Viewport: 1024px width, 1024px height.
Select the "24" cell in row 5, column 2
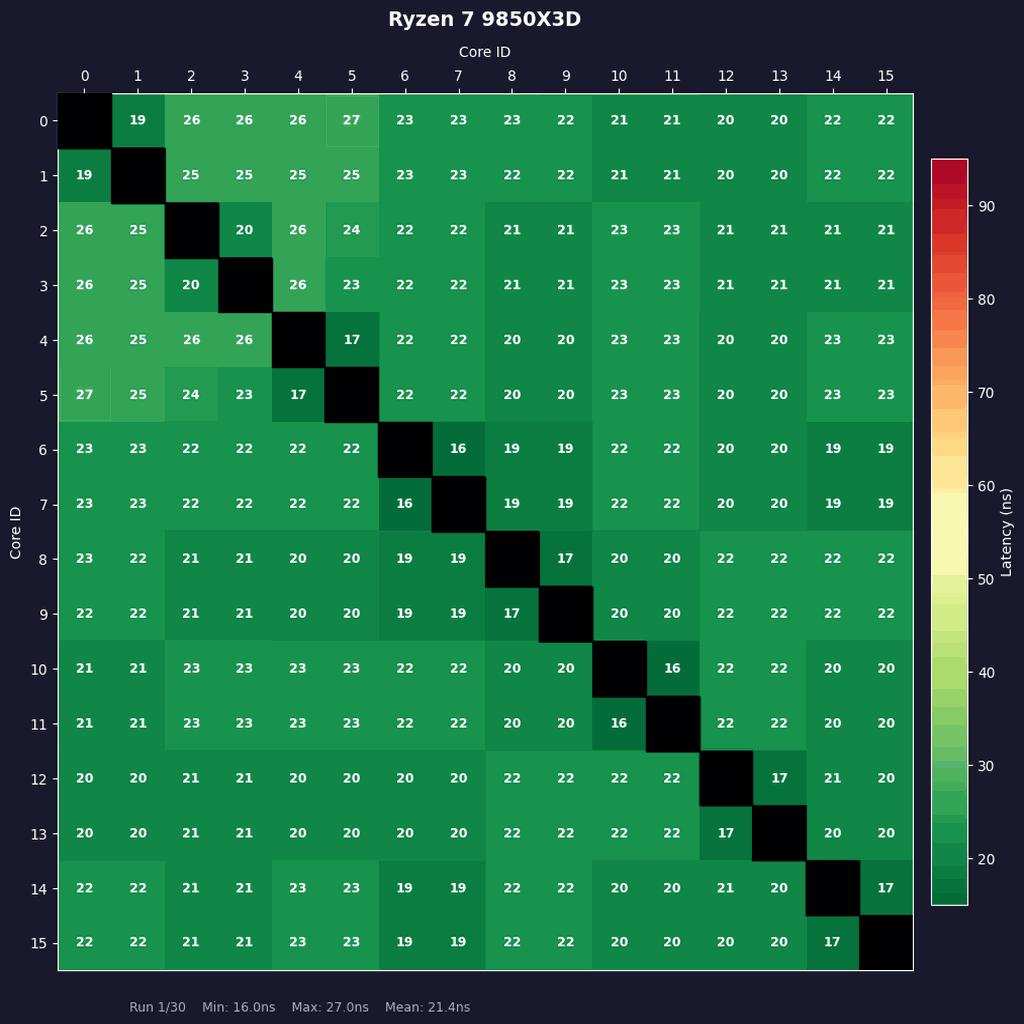pyautogui.click(x=191, y=395)
